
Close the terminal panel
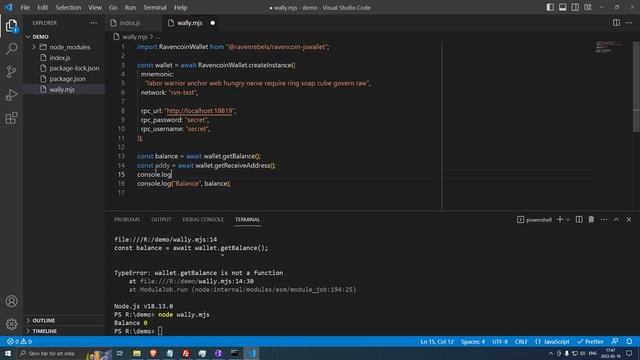[x=629, y=220]
